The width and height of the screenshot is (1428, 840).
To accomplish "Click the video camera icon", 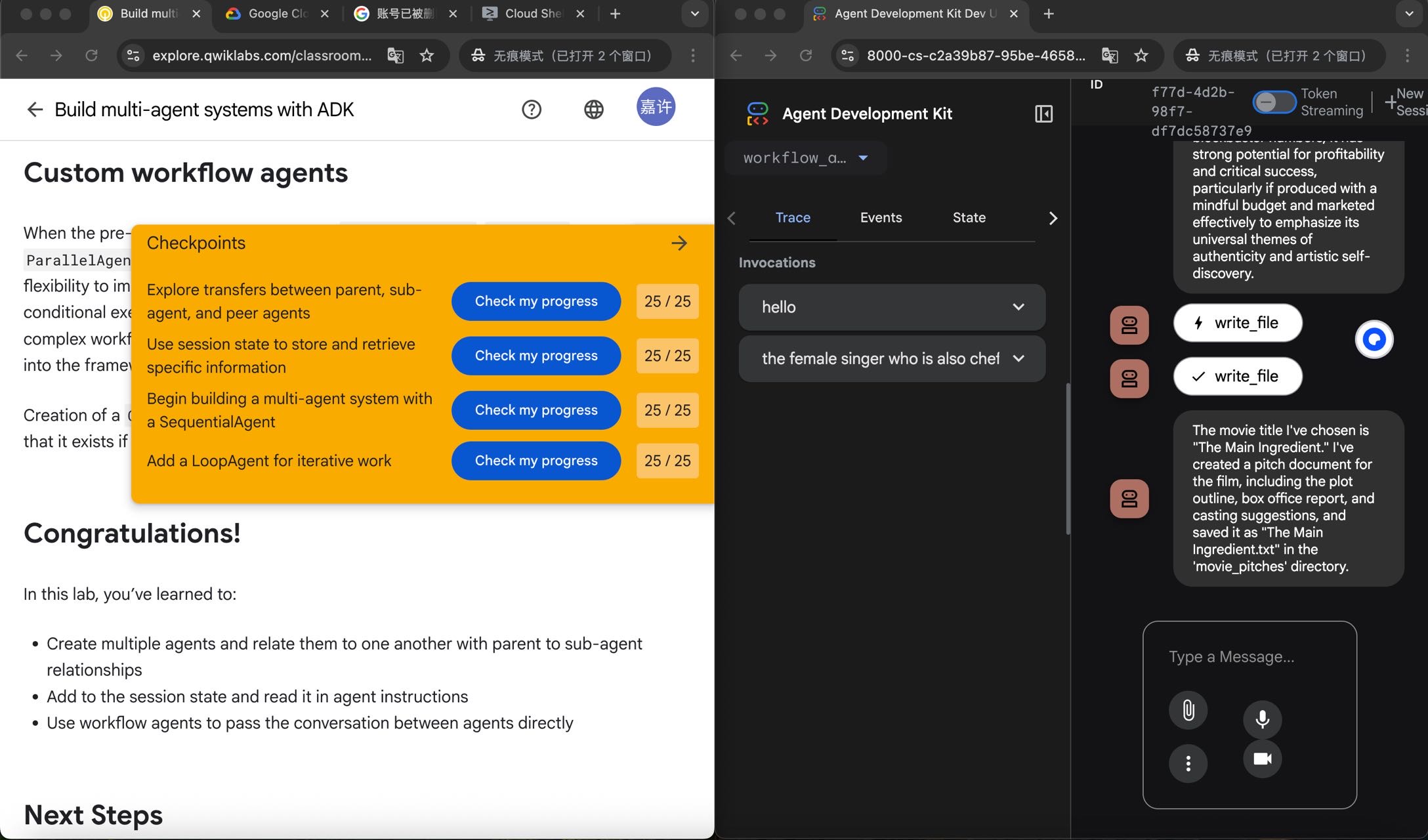I will 1262,759.
